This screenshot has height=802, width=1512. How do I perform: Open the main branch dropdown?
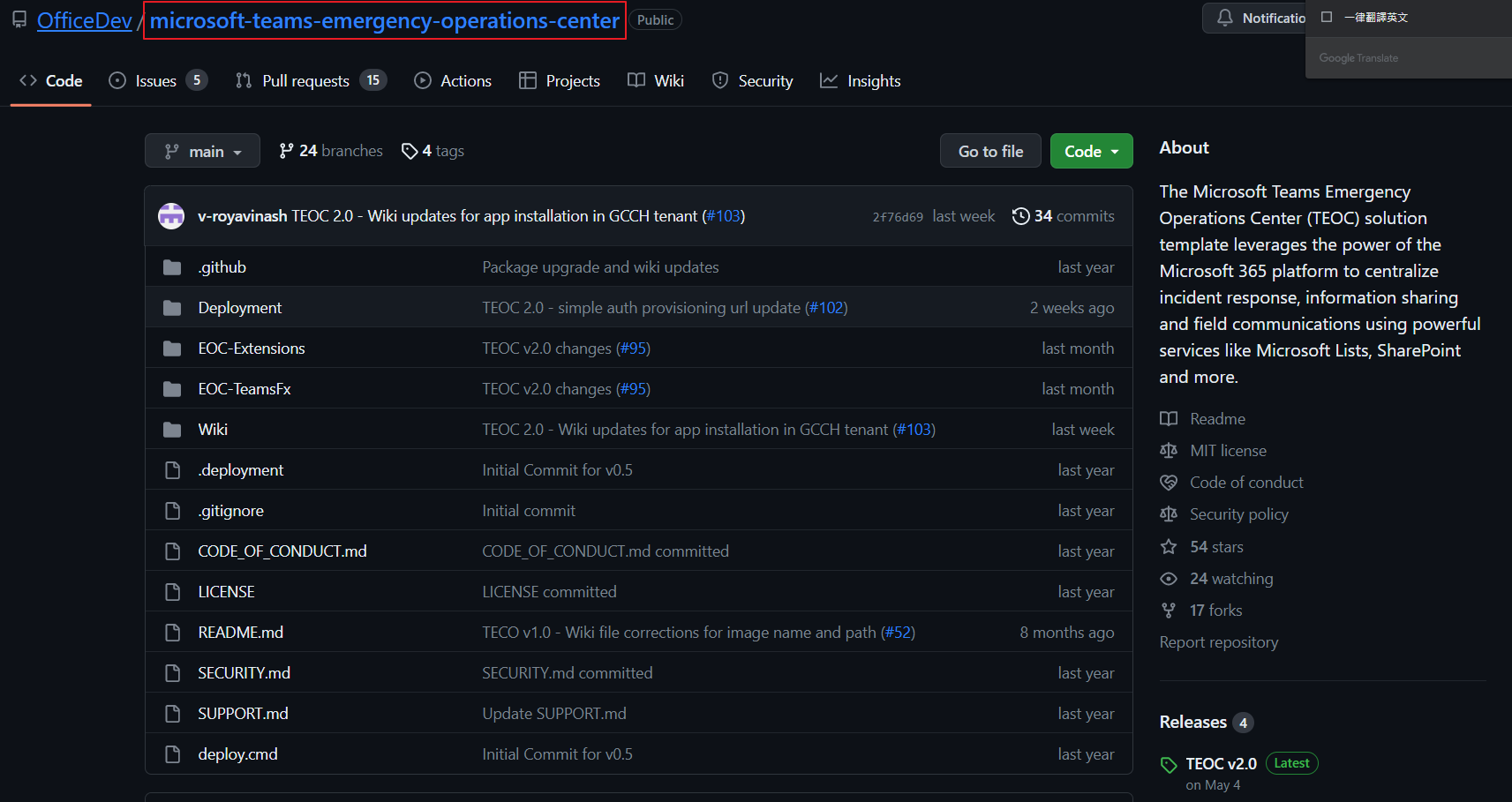[202, 151]
